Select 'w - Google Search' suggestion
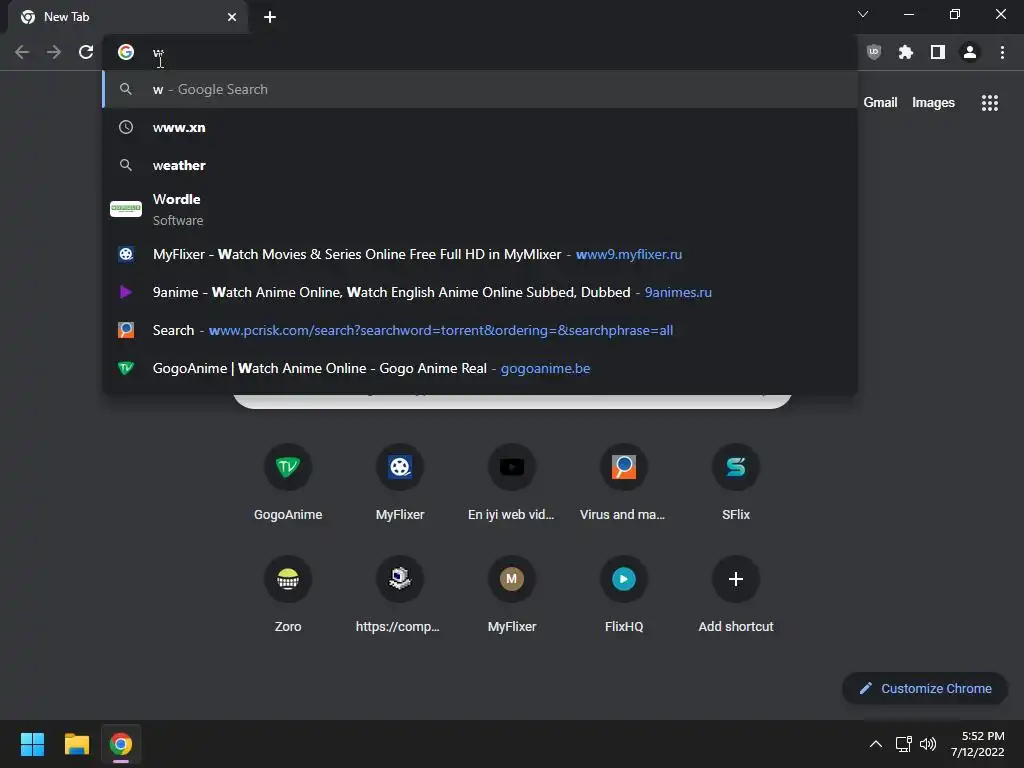This screenshot has width=1024, height=768. pyautogui.click(x=480, y=89)
